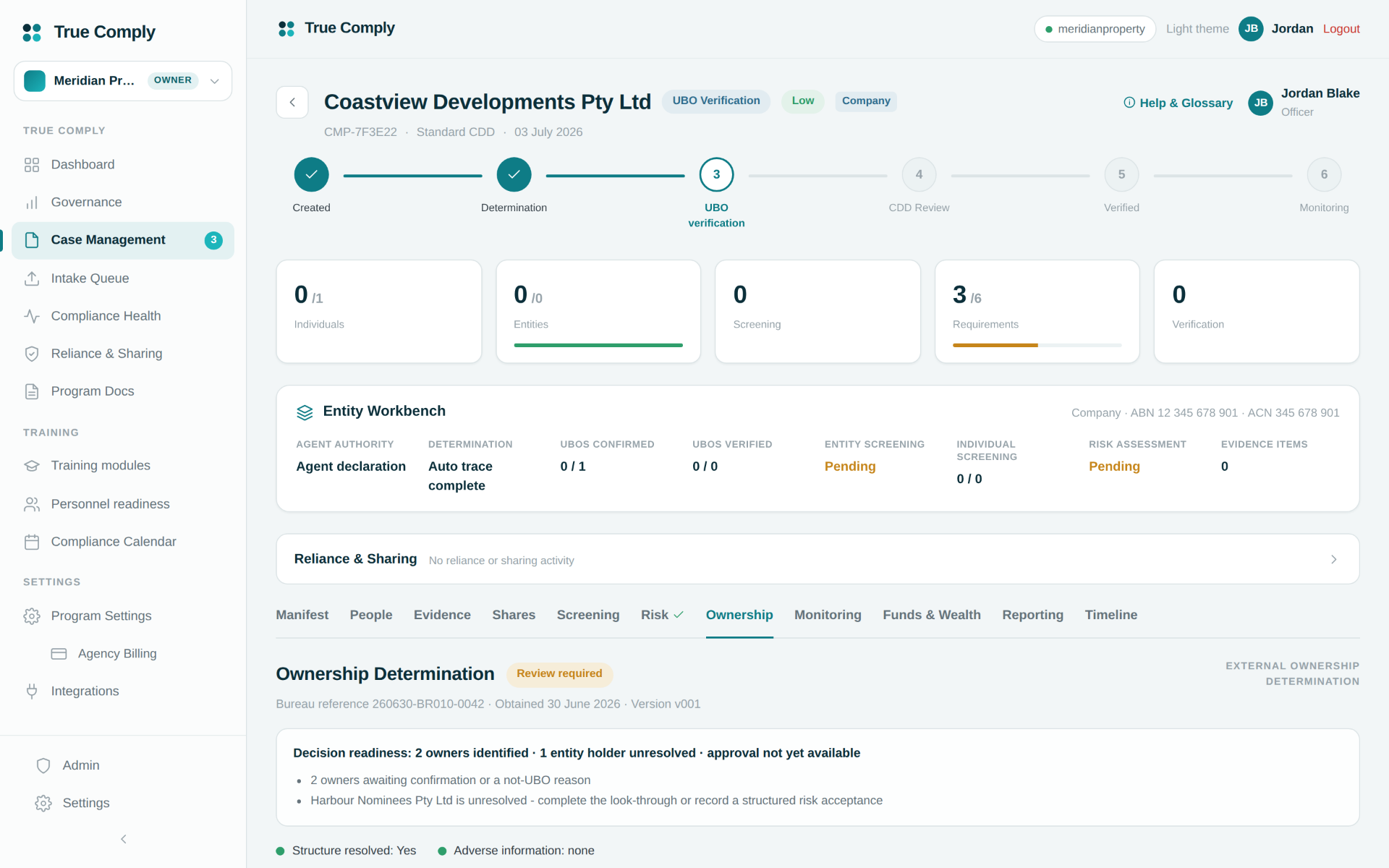Click the Determination step circle
This screenshot has height=868, width=1389.
[514, 175]
